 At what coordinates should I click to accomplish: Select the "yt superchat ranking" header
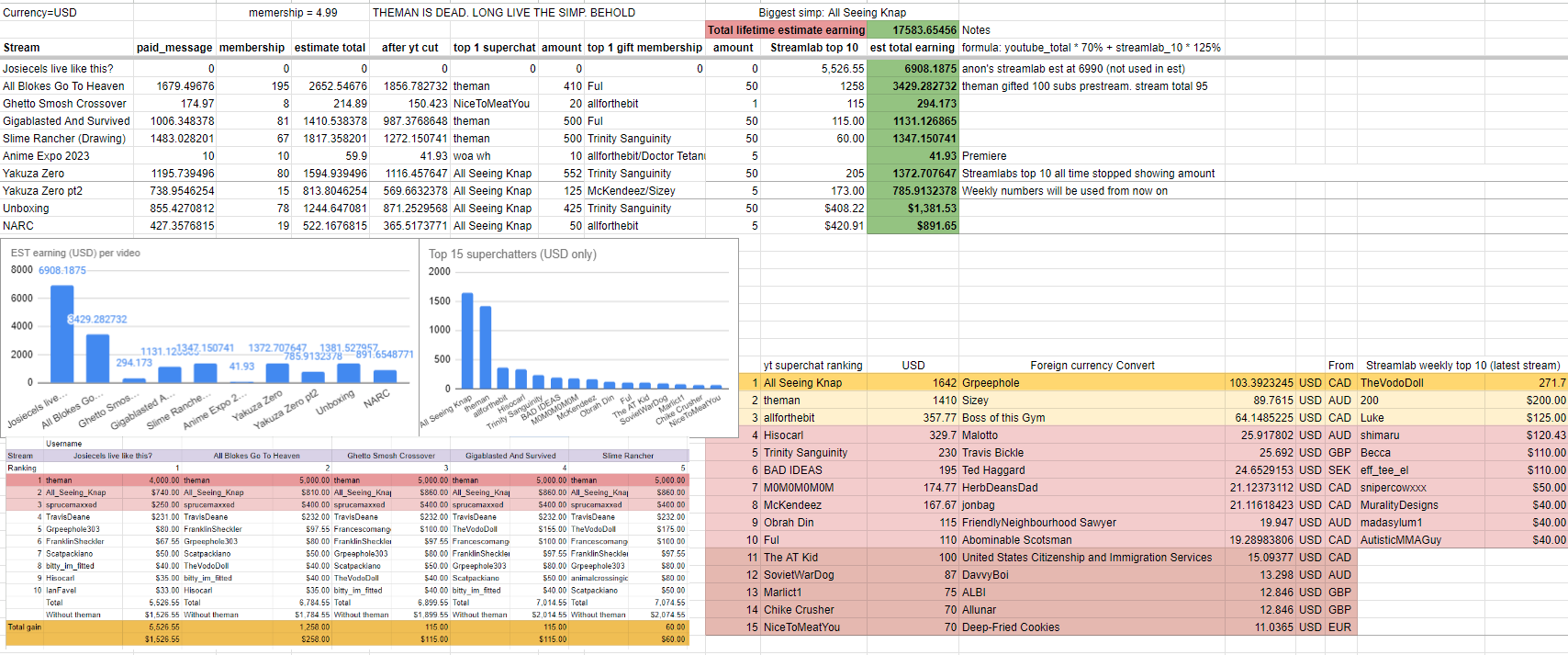tap(812, 366)
